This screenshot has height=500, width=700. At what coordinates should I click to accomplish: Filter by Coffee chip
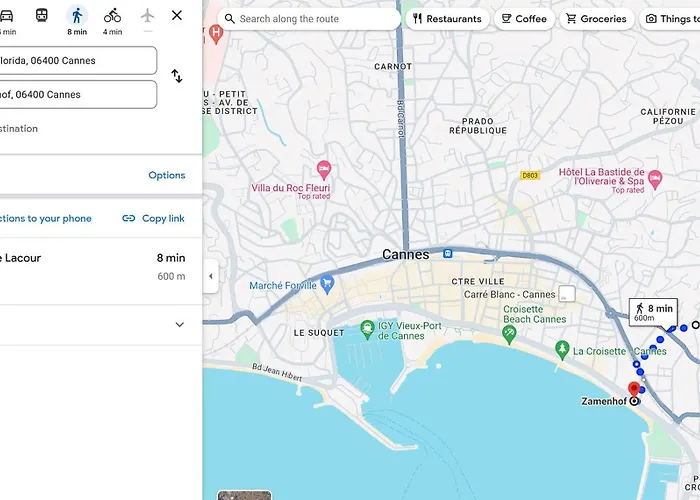pos(524,19)
